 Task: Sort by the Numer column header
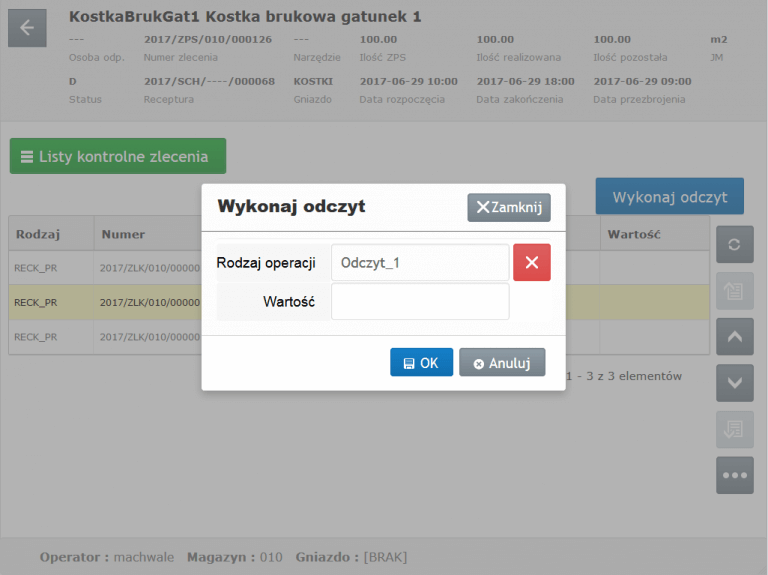click(147, 234)
